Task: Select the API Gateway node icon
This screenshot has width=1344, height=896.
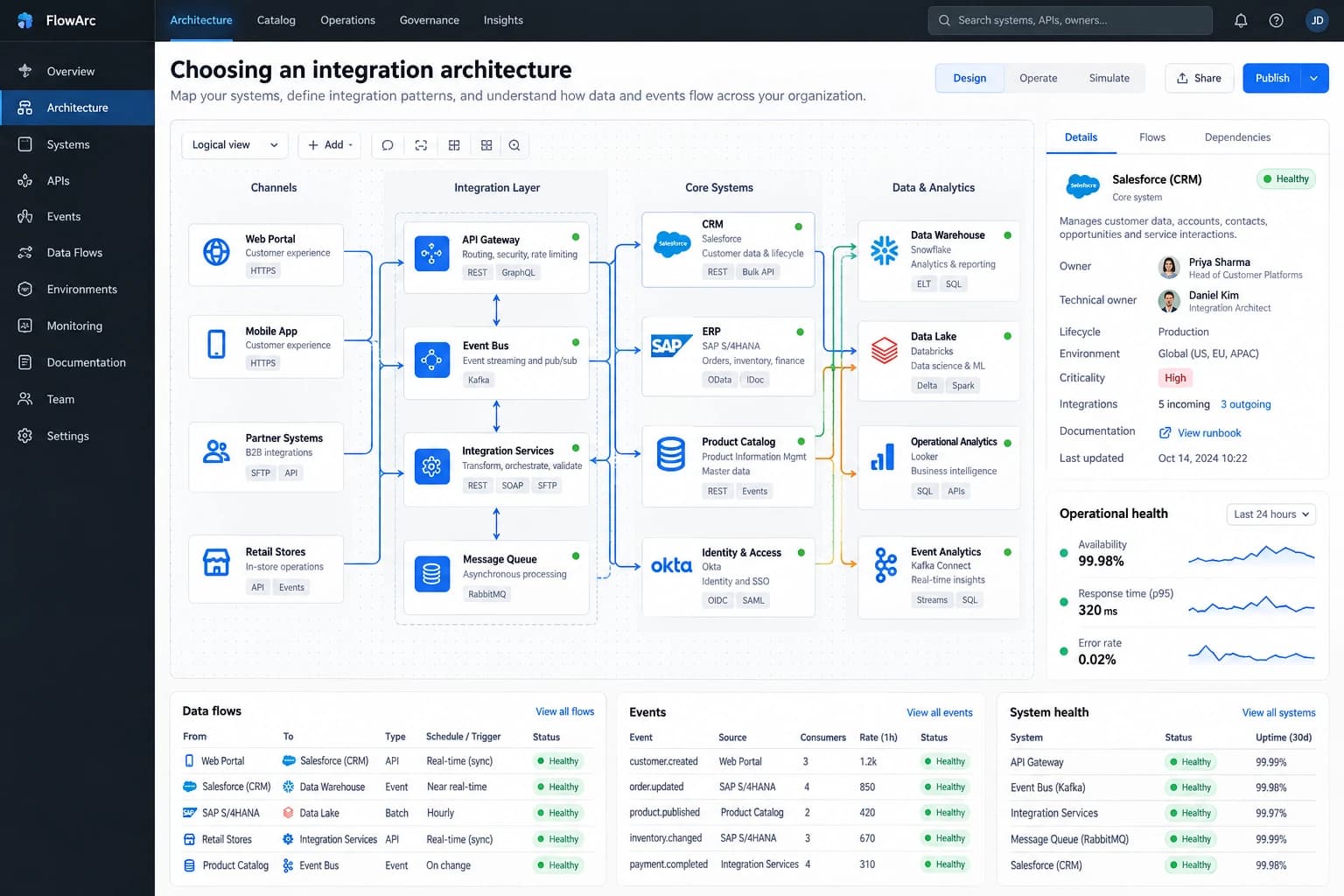Action: [431, 254]
